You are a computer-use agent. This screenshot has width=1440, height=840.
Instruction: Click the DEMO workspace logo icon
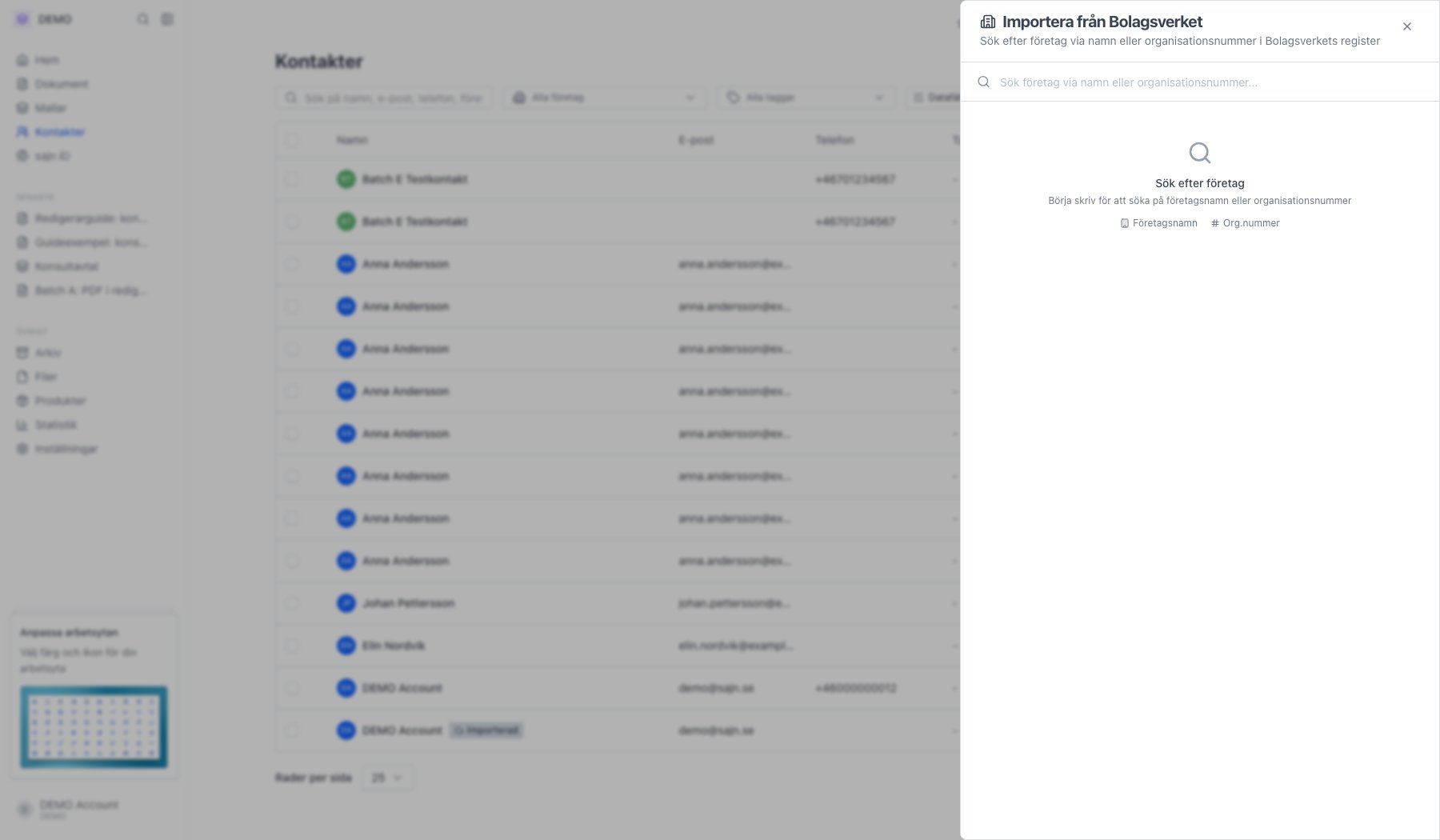(x=22, y=19)
